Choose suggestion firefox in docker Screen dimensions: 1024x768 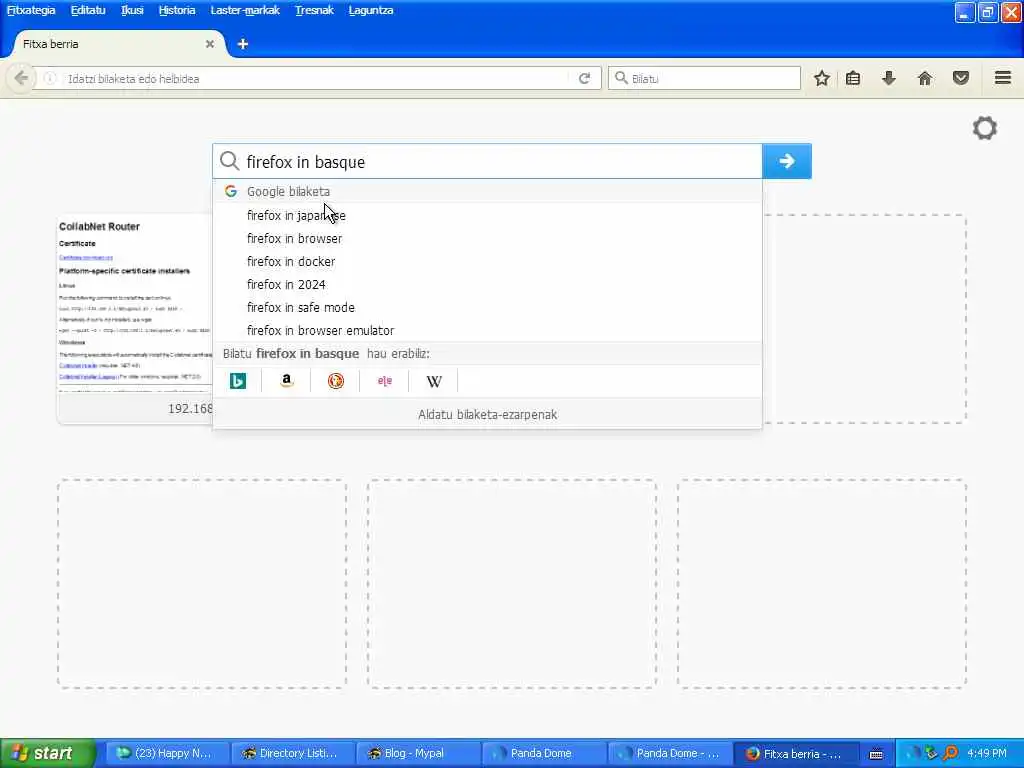[x=487, y=261]
